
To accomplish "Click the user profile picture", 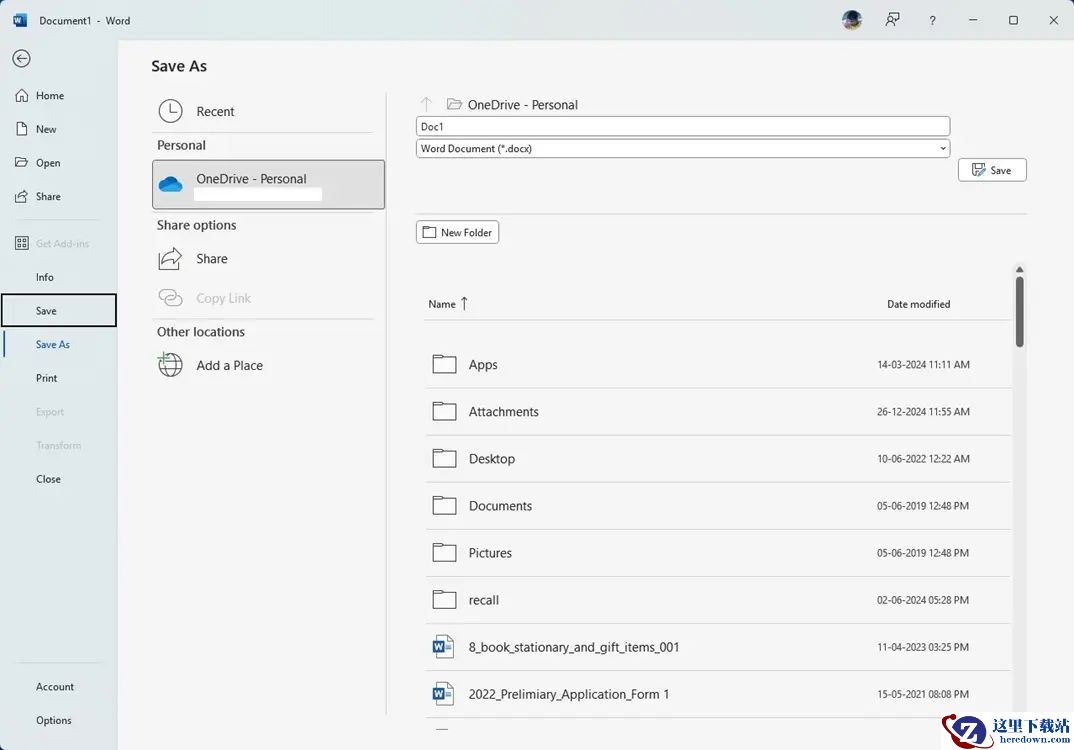I will point(852,20).
